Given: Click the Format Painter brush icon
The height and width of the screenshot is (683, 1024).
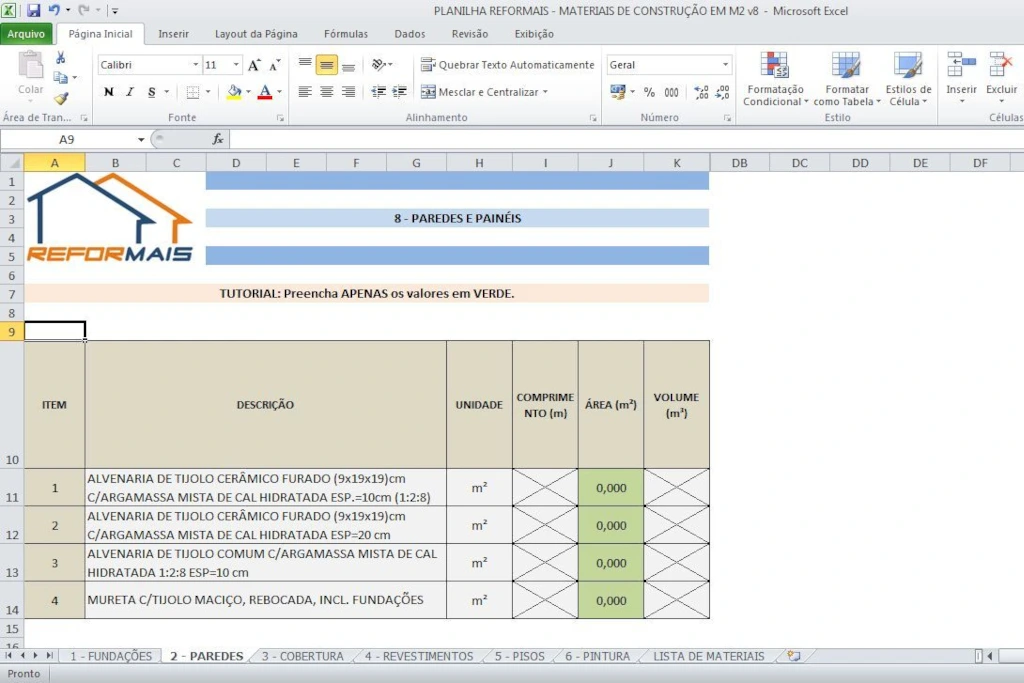Looking at the screenshot, I should pos(61,98).
